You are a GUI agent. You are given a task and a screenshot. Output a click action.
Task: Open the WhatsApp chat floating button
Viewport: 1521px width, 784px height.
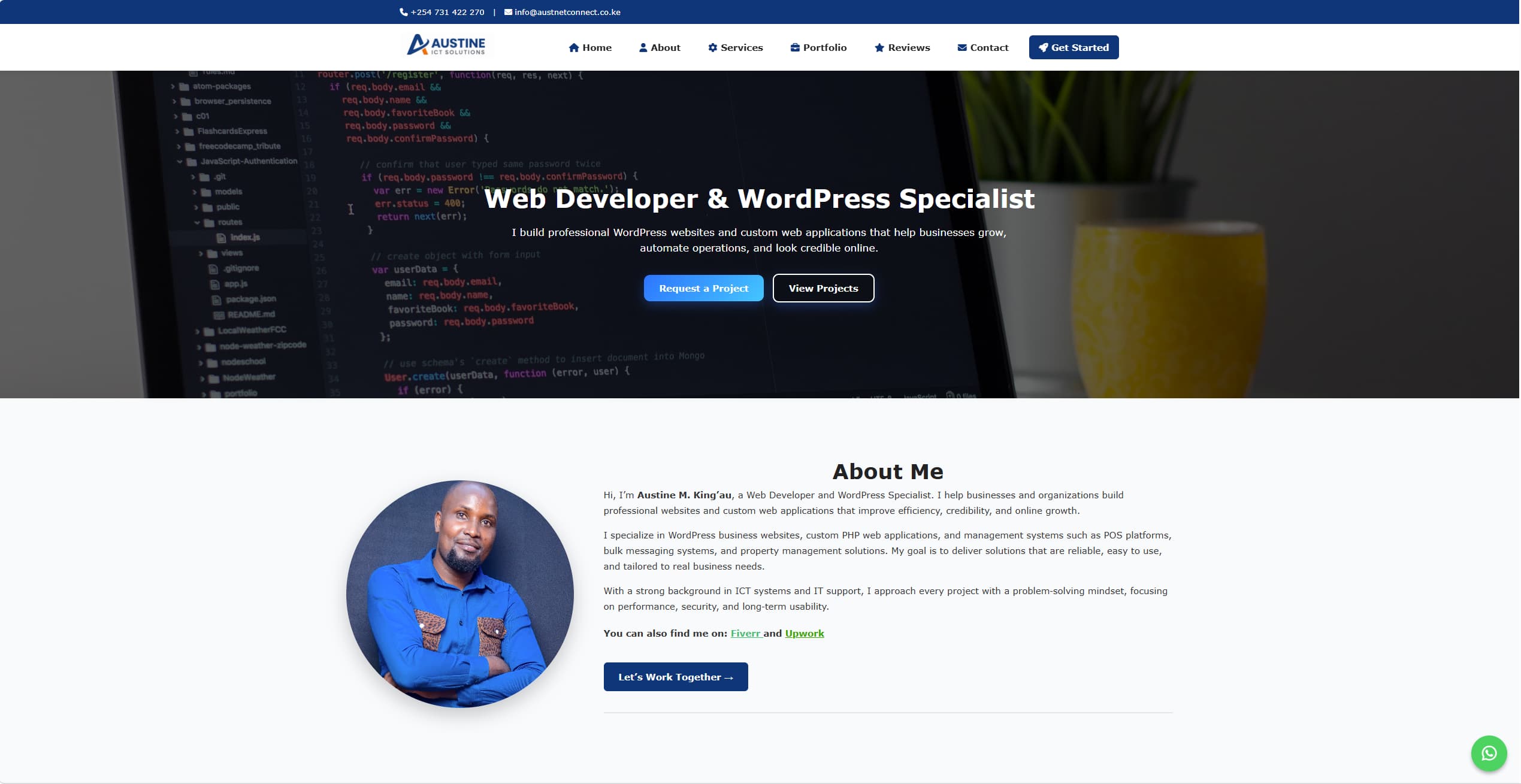(x=1489, y=753)
